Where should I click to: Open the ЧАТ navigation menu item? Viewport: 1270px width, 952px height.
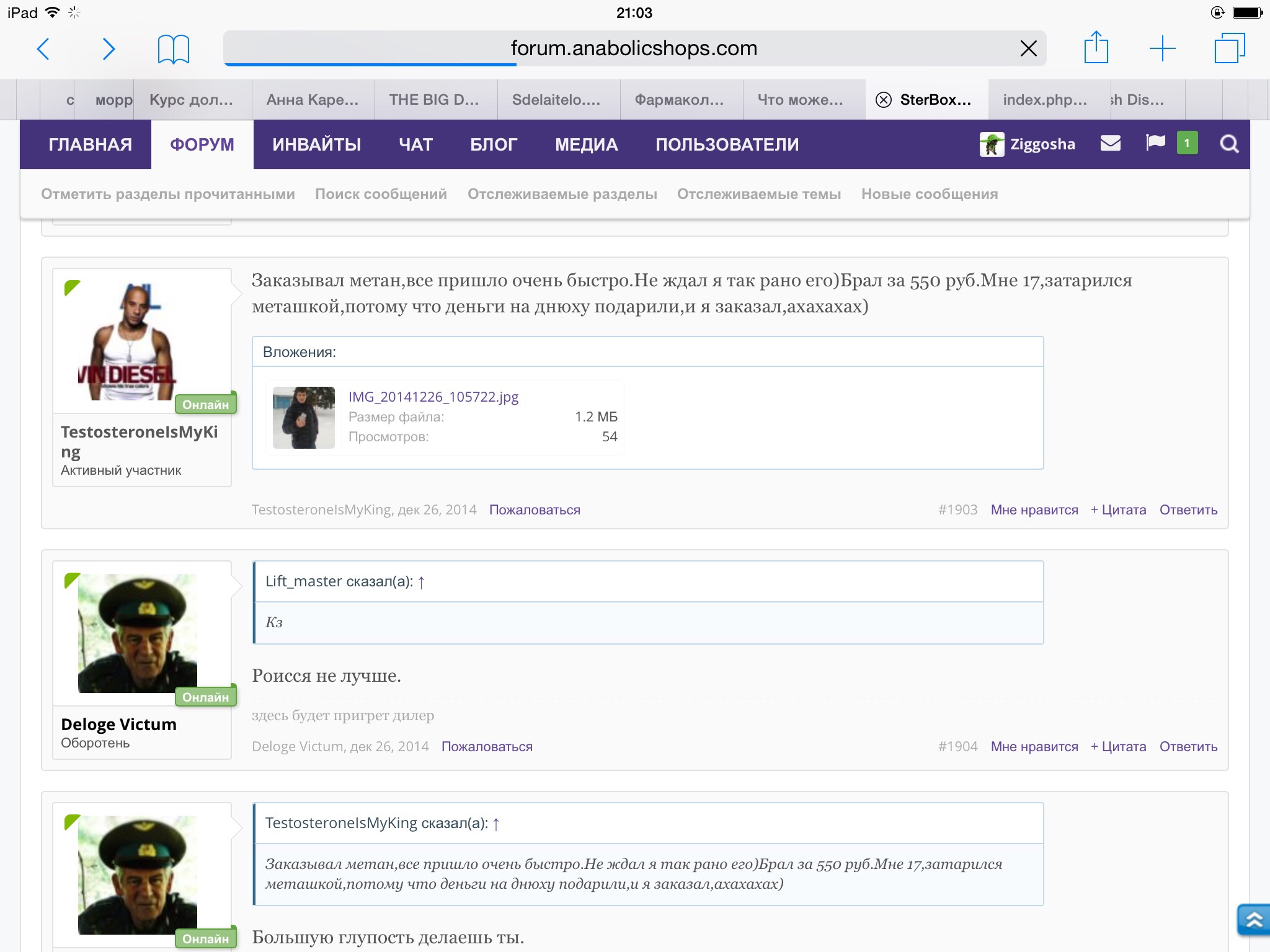point(415,144)
